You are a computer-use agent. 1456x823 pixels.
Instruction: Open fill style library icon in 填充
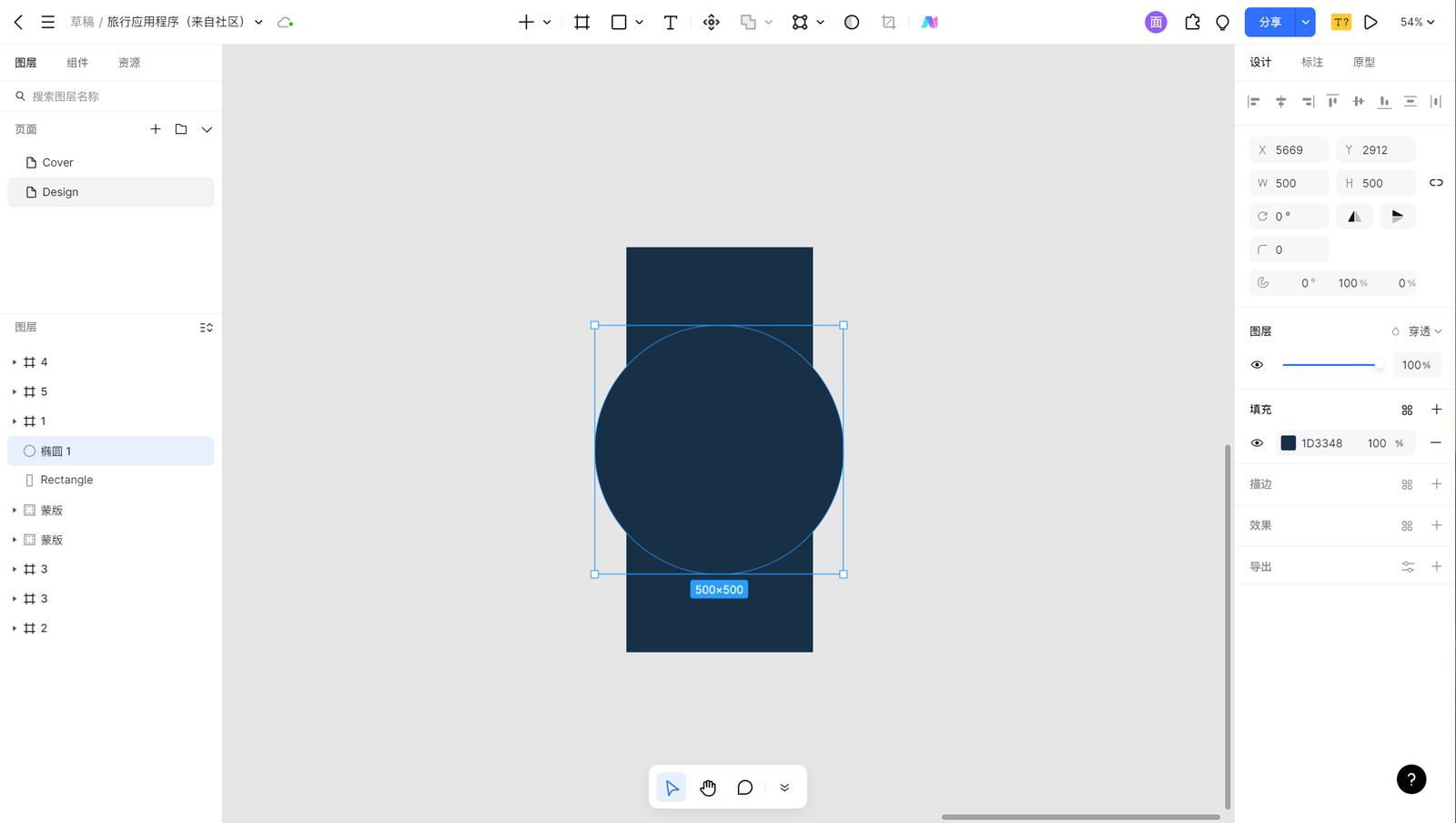pos(1407,410)
